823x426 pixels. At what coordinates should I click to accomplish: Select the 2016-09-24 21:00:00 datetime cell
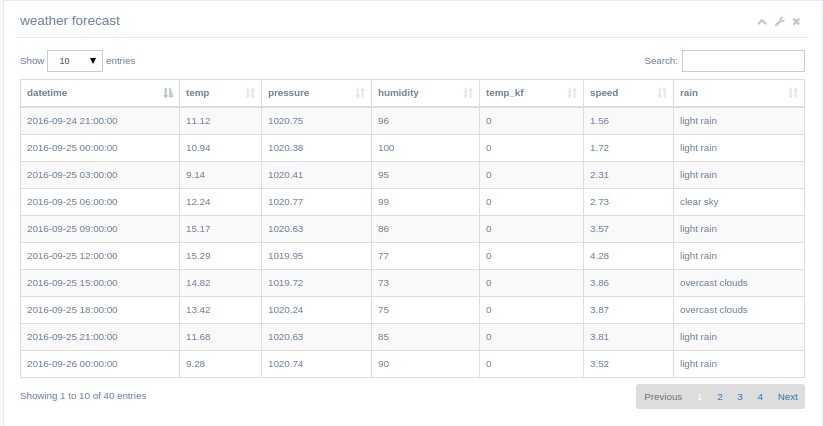coord(100,121)
